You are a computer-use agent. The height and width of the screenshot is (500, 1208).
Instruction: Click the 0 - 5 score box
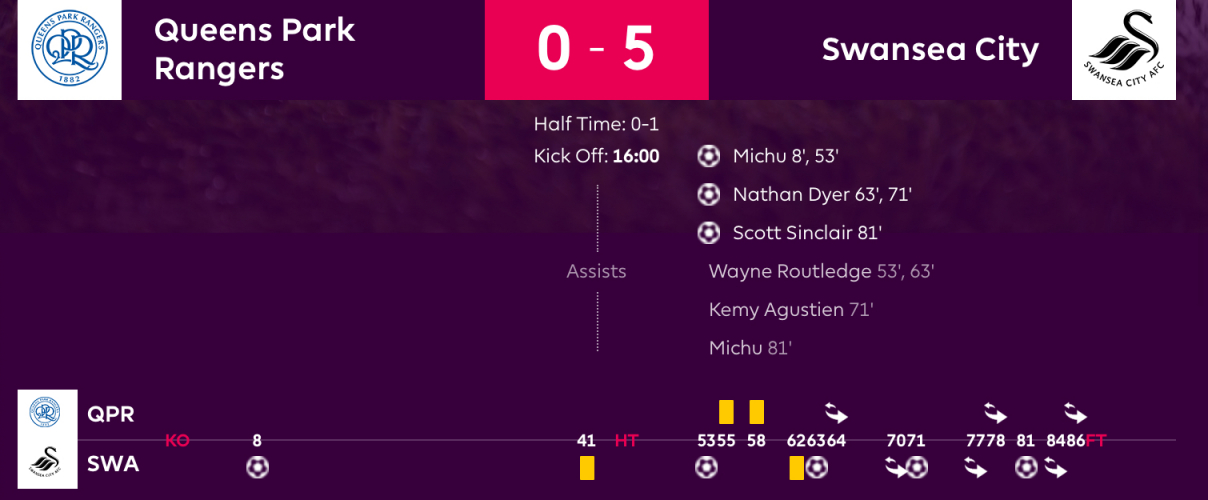point(596,50)
